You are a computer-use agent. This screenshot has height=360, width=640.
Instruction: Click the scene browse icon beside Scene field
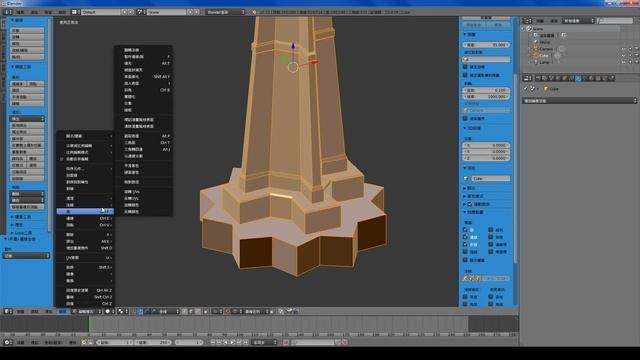coord(140,12)
